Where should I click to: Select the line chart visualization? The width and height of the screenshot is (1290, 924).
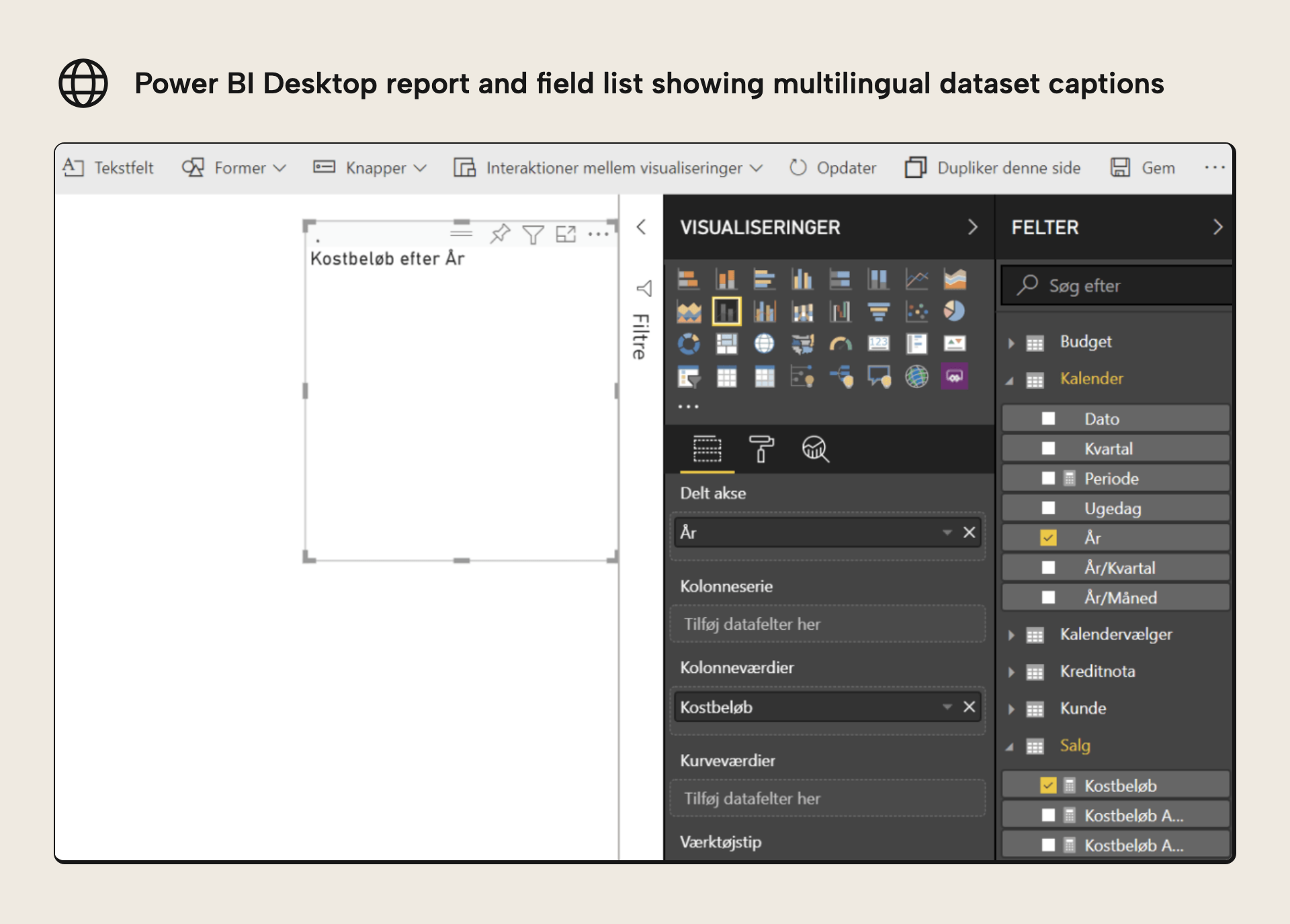(x=916, y=279)
